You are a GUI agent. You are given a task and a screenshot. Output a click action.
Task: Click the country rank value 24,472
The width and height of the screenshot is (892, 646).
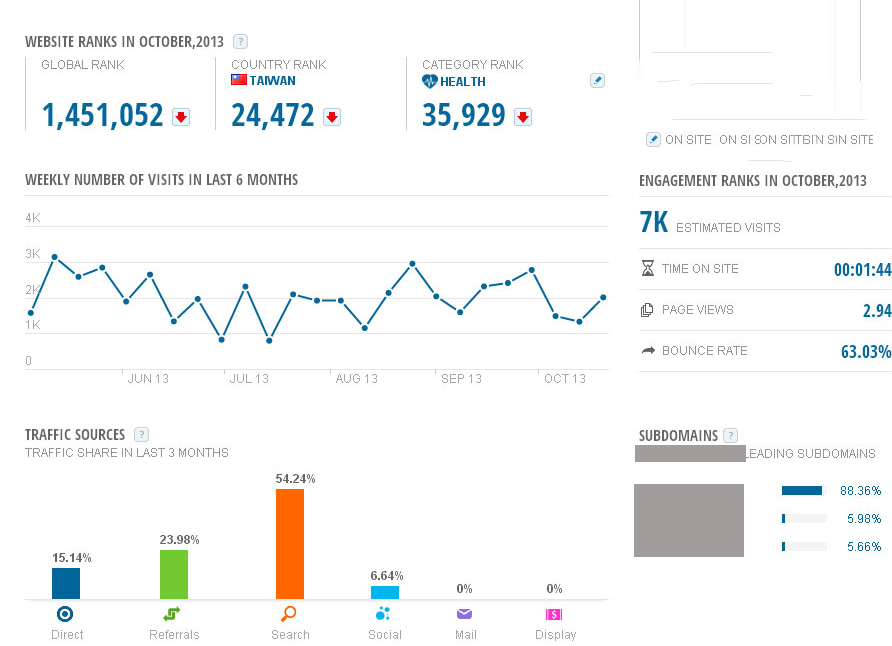(272, 115)
